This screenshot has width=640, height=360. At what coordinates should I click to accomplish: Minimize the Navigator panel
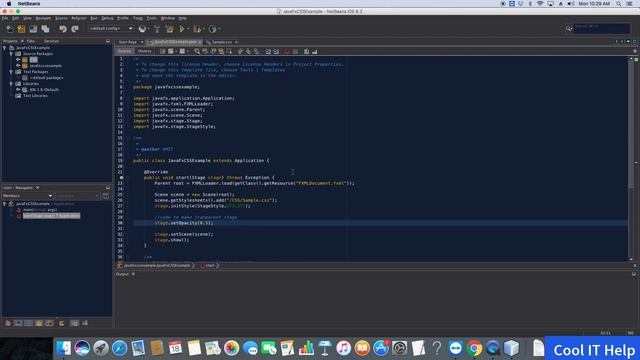(x=108, y=188)
